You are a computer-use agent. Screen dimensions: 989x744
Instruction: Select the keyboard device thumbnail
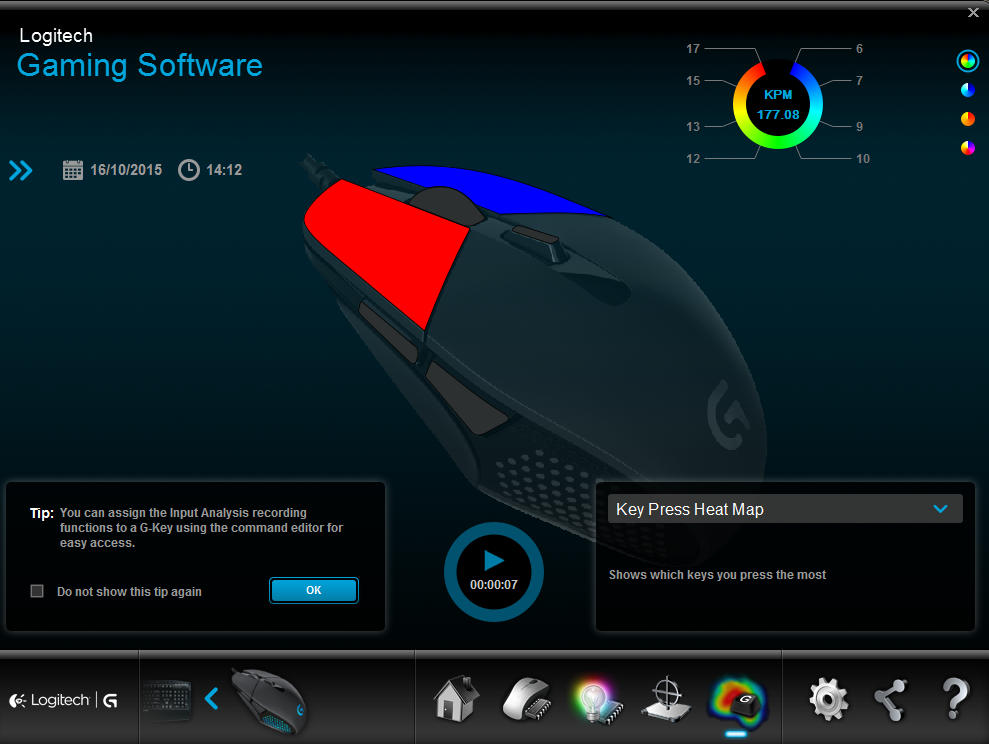coord(167,697)
